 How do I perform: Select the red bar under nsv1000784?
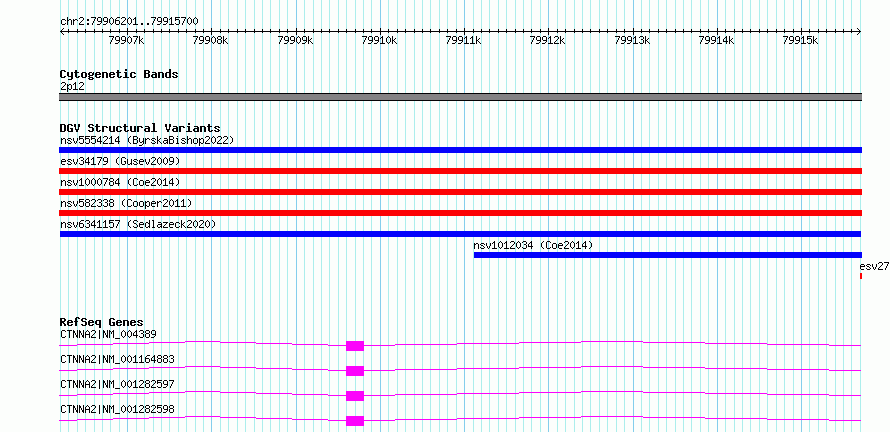[x=460, y=192]
